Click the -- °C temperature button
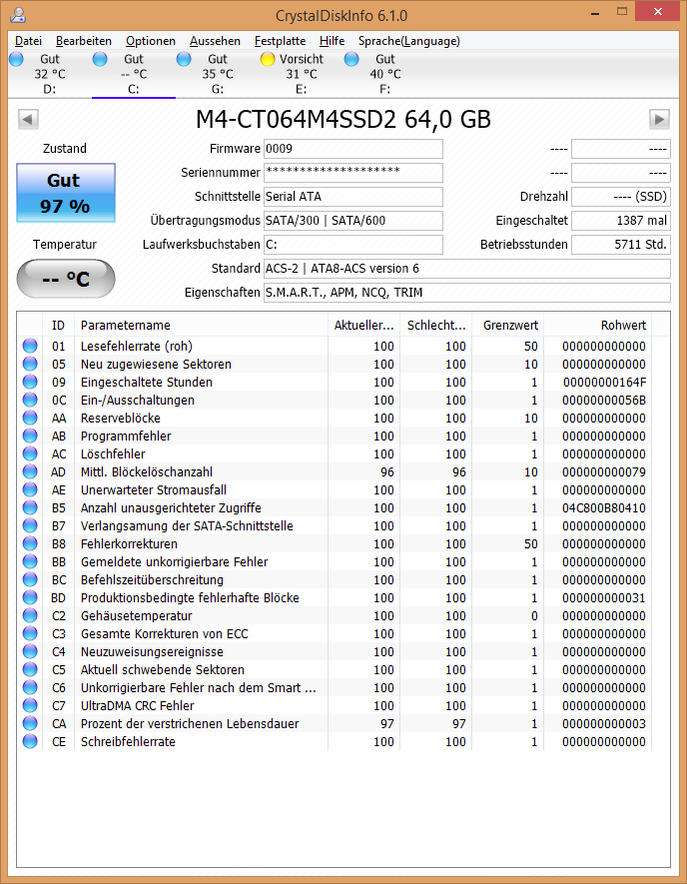 click(x=66, y=279)
